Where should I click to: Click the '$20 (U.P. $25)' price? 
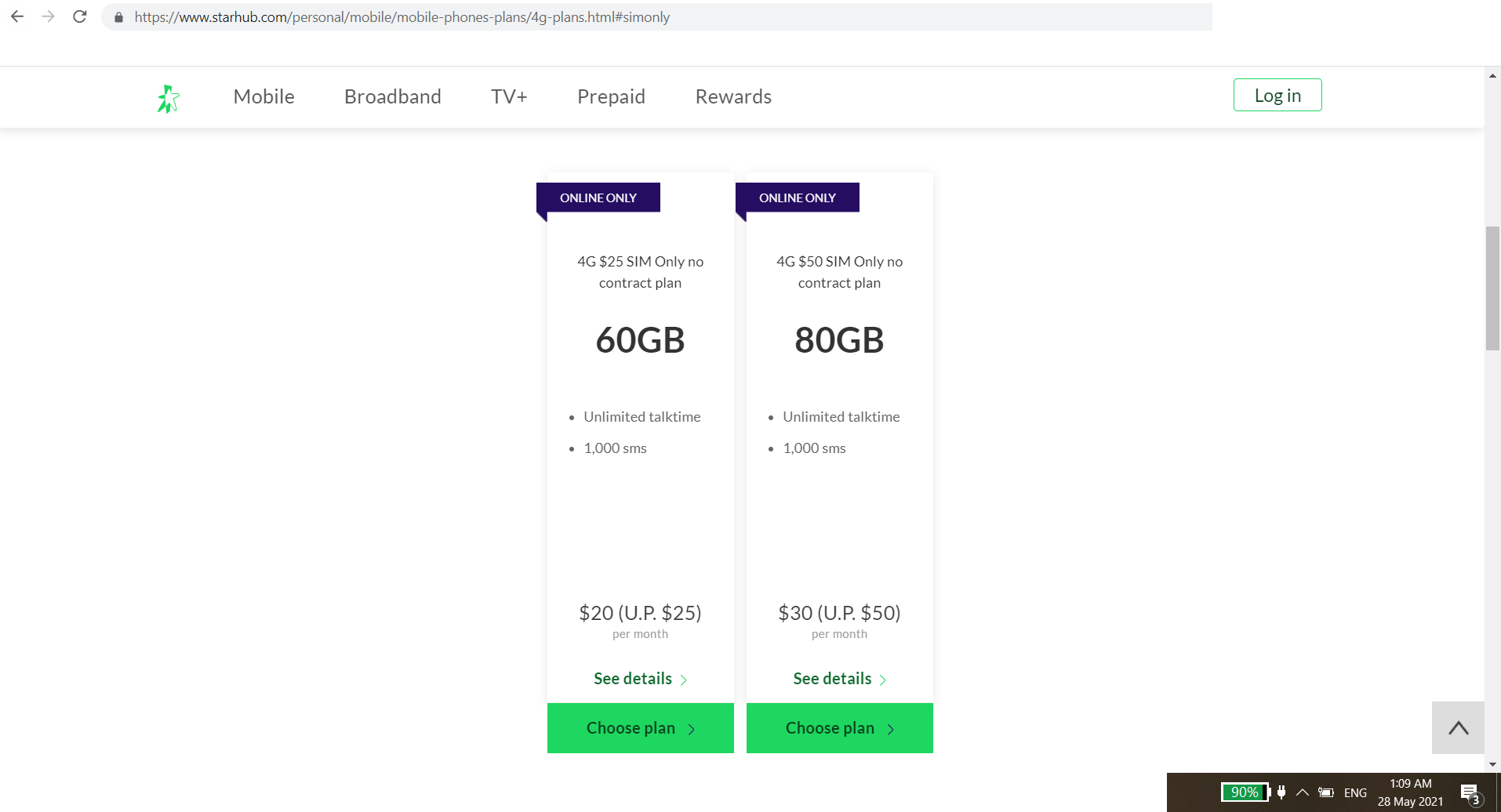[x=640, y=613]
